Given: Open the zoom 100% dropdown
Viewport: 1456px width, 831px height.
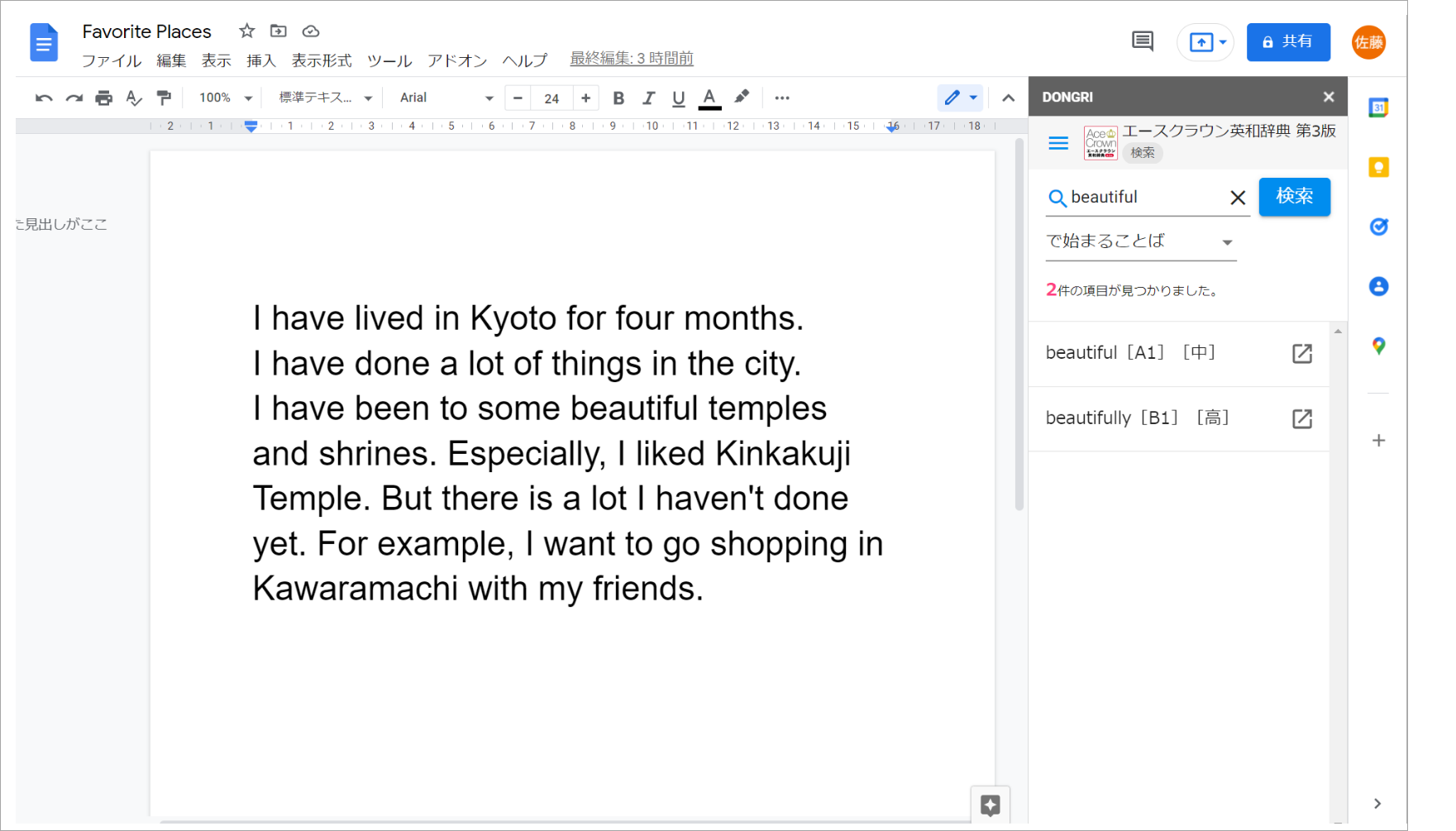Looking at the screenshot, I should [x=225, y=98].
